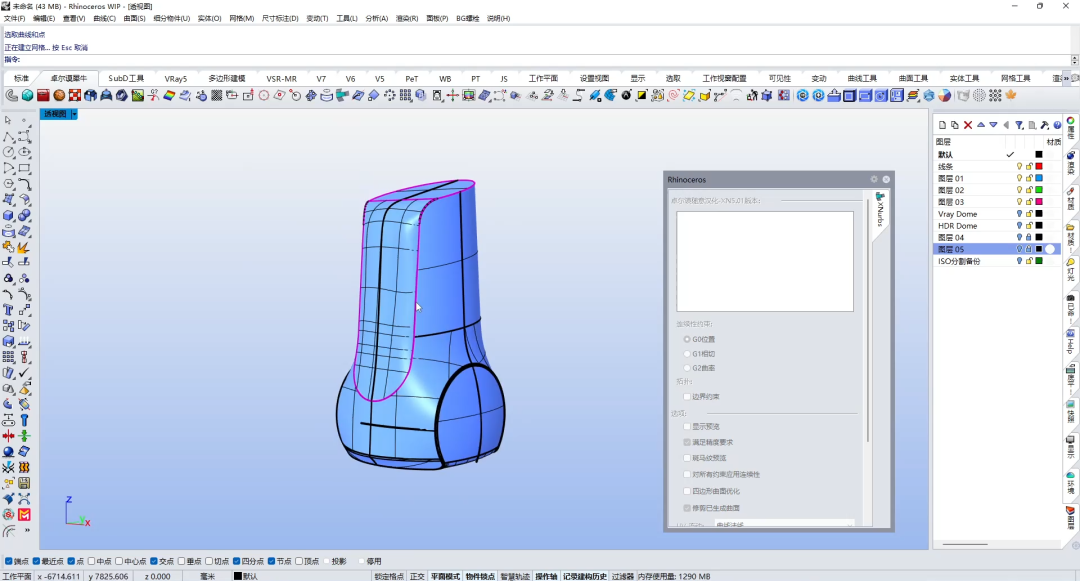The image size is (1080, 581).
Task: Toggle lock of 图层 04 layer
Action: 1029,237
